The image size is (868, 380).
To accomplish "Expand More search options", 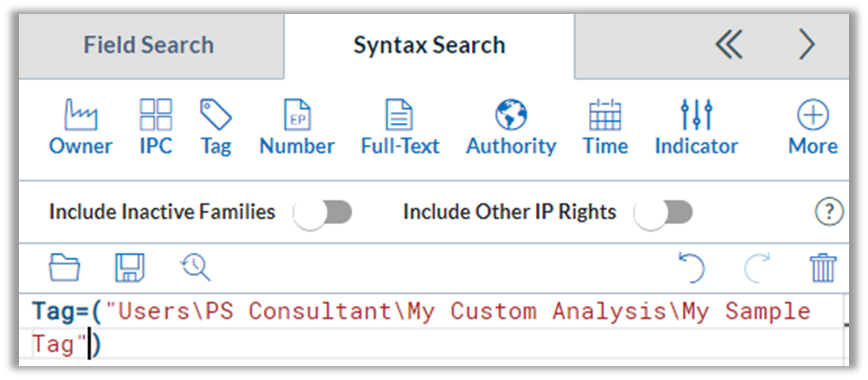I will click(813, 127).
